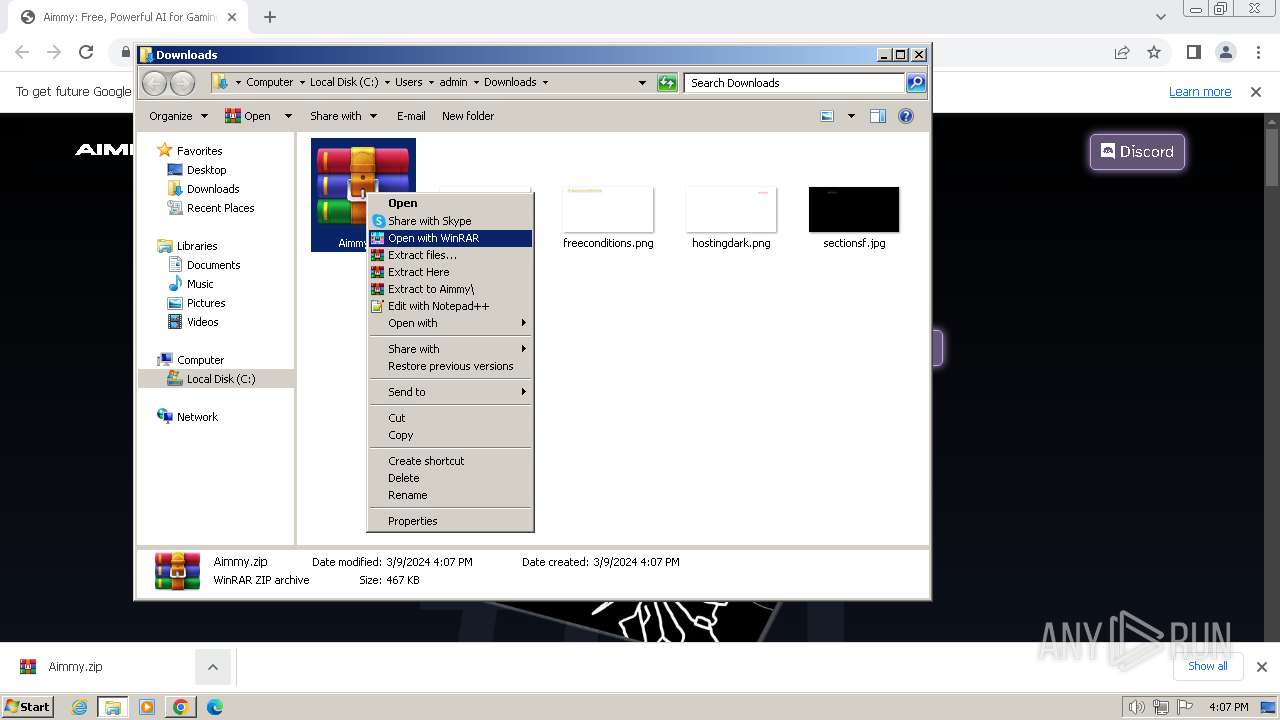1280x720 pixels.
Task: Select Extract to Aimmy\ option
Action: coord(450,289)
